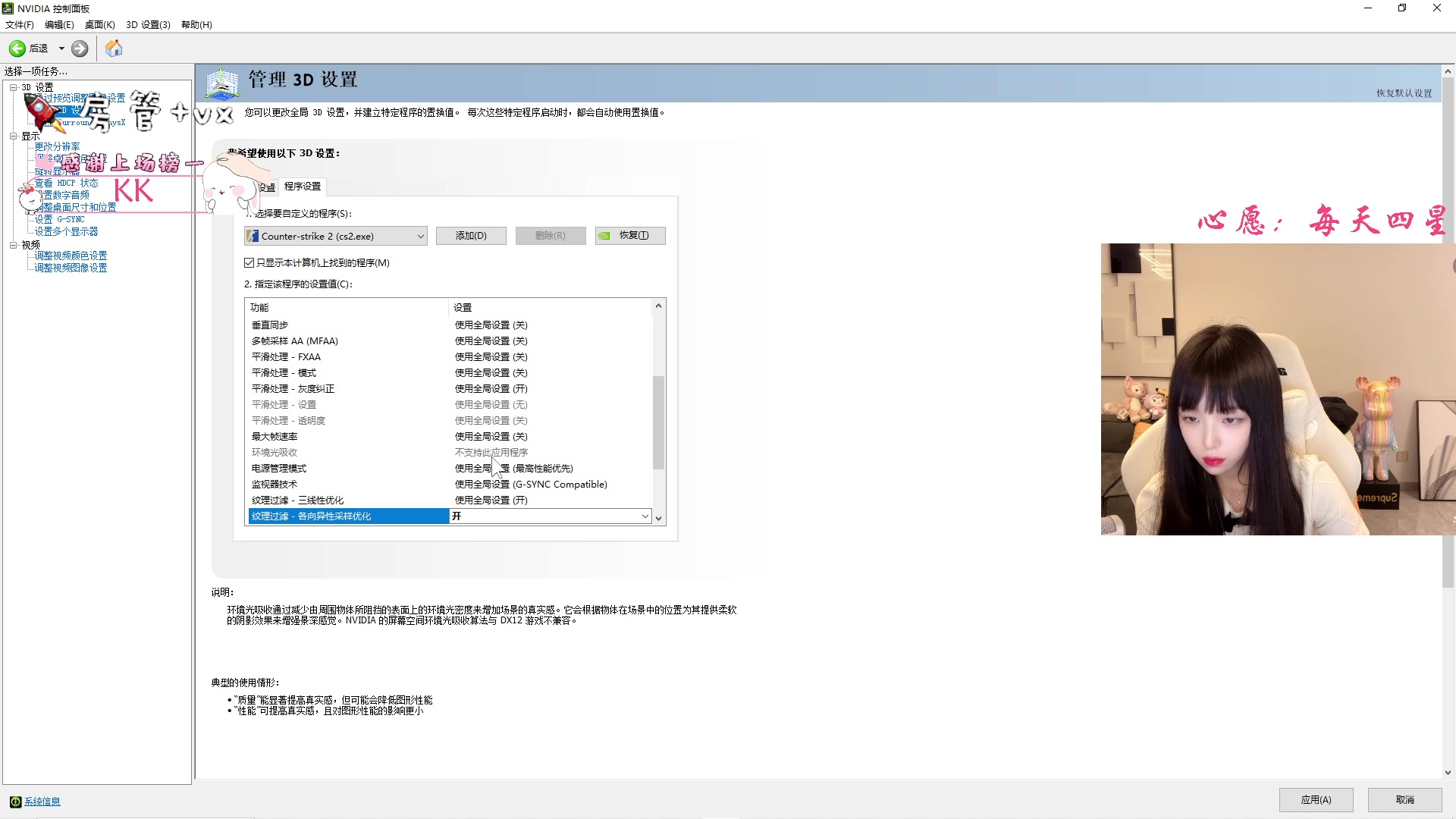
Task: Click the green Back arrow icon
Action: click(17, 49)
